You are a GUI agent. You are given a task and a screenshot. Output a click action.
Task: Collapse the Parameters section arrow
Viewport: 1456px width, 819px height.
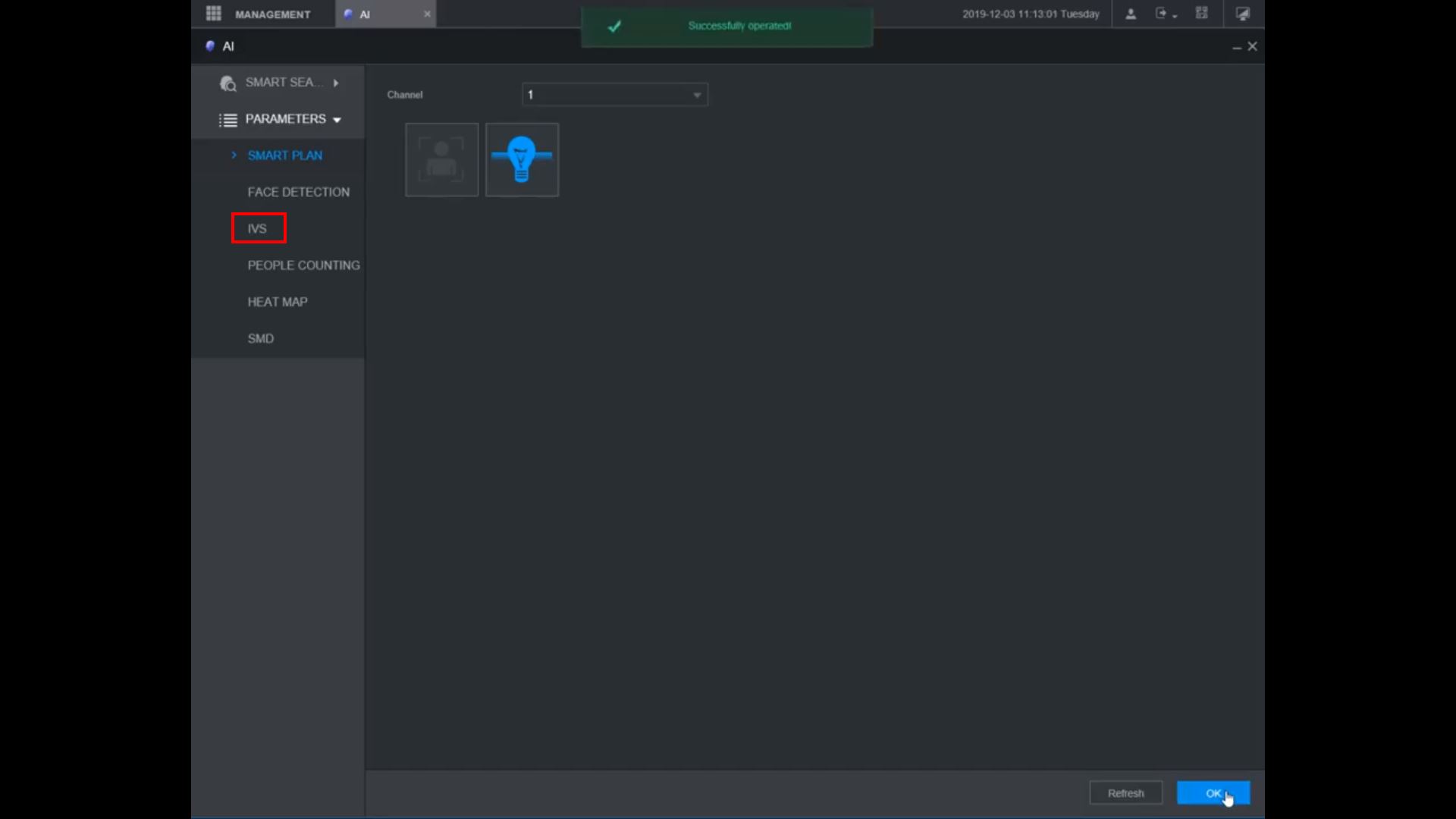click(337, 120)
